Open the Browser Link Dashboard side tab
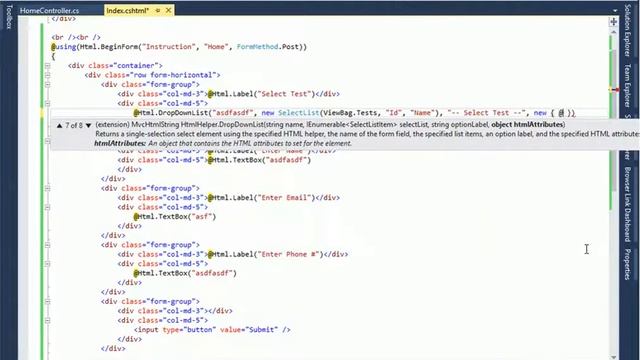 point(628,204)
